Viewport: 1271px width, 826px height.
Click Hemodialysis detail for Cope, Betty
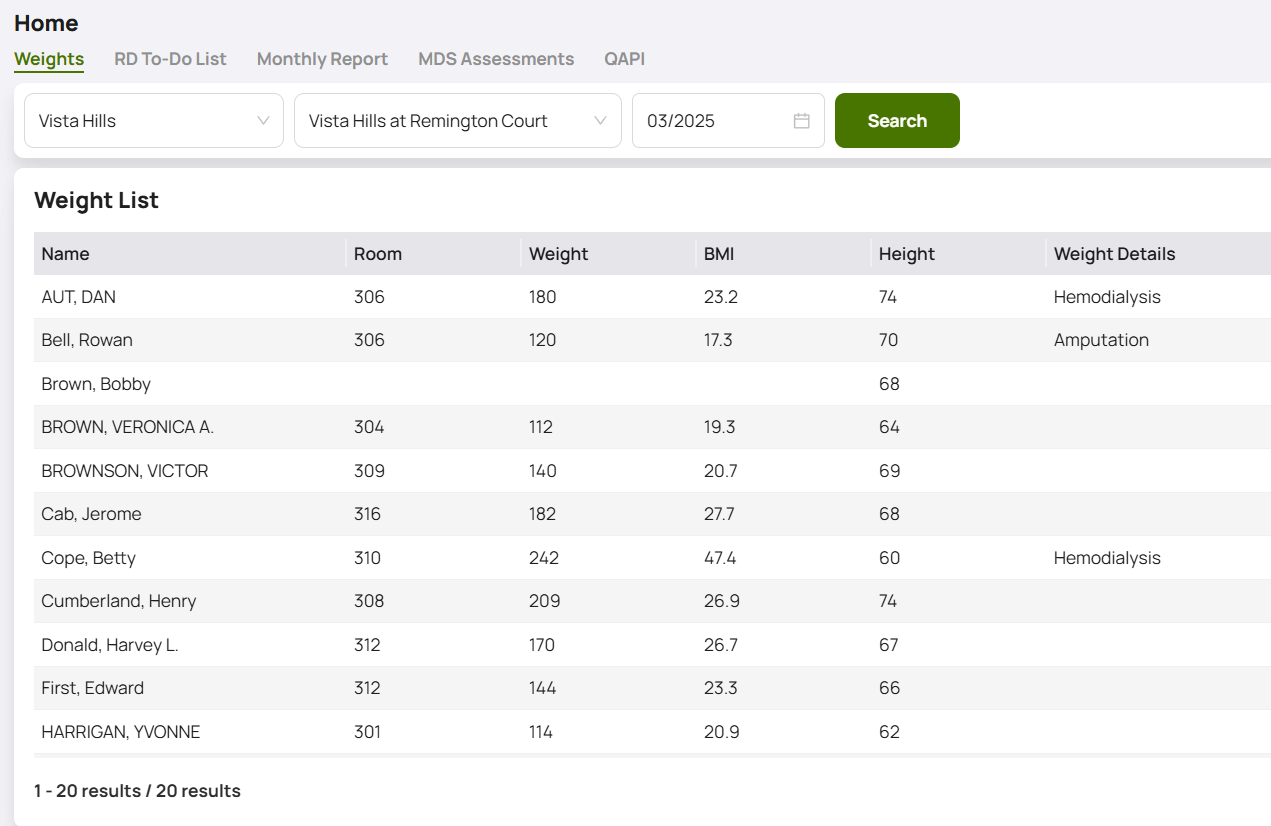click(x=1107, y=558)
